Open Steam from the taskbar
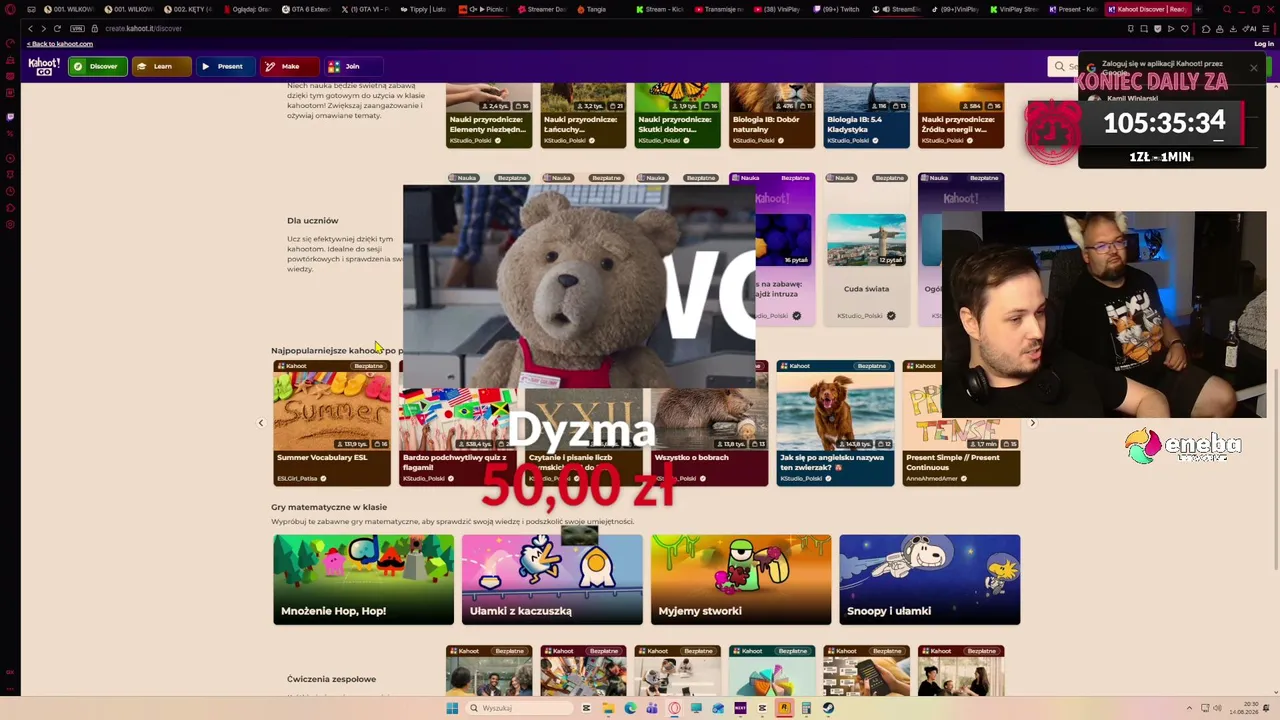Image resolution: width=1280 pixels, height=720 pixels. click(x=828, y=708)
